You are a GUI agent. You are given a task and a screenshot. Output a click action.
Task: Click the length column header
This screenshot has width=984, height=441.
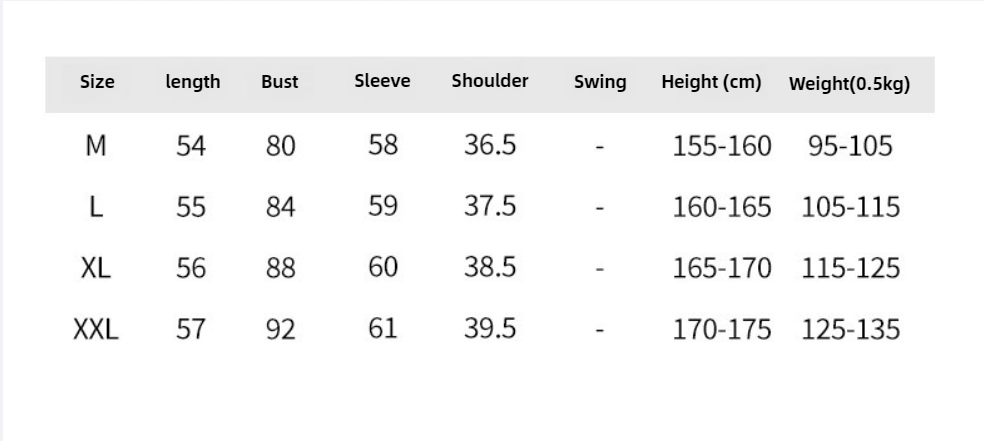pyautogui.click(x=193, y=82)
